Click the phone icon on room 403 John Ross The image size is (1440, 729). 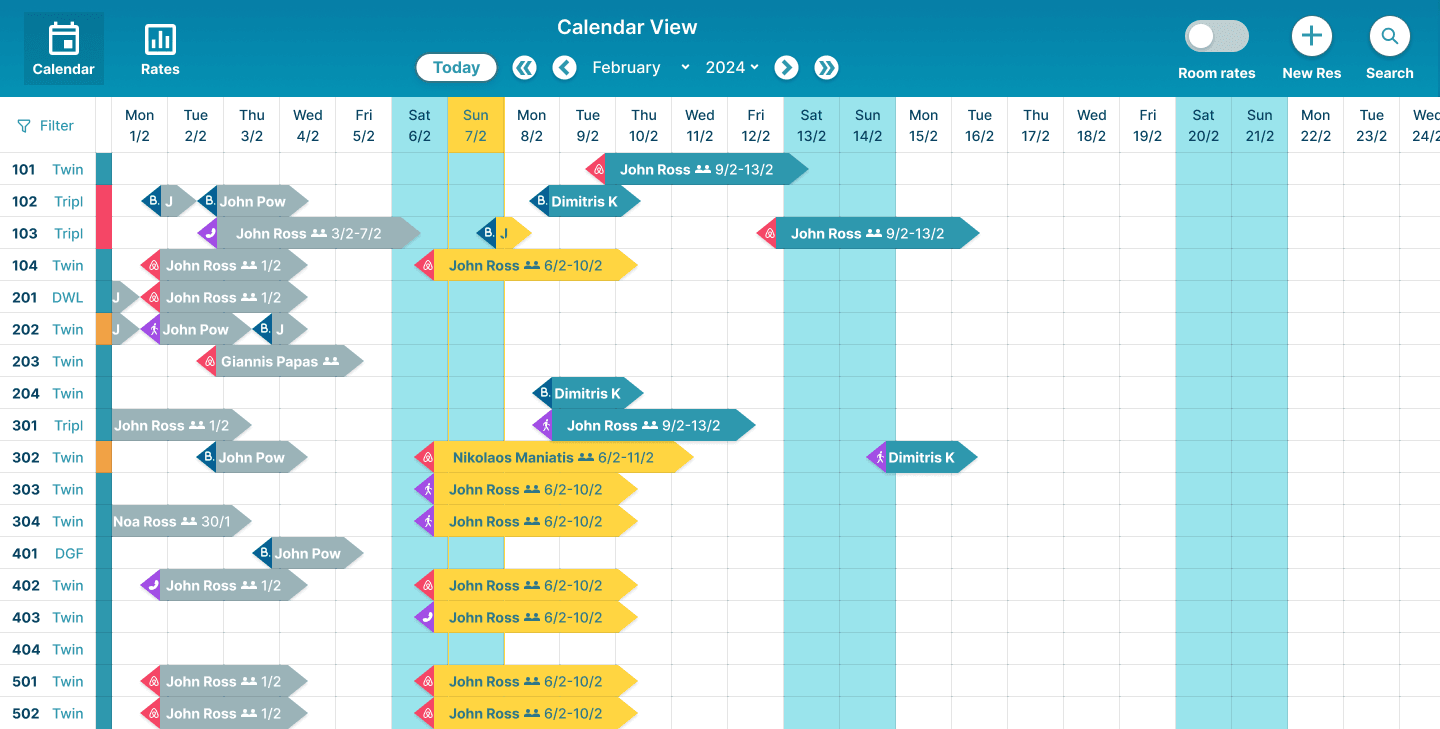(x=425, y=617)
